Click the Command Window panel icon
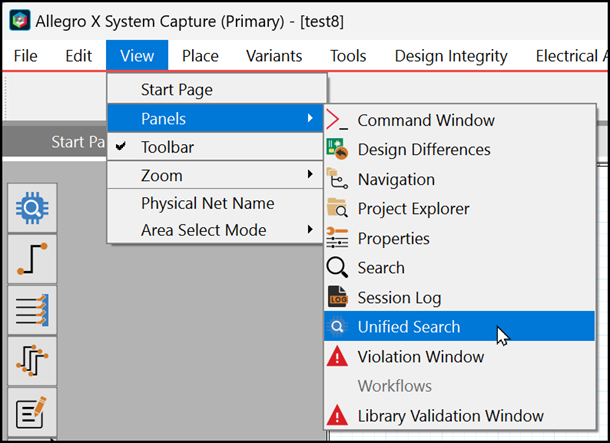The height and width of the screenshot is (443, 610). [x=338, y=121]
